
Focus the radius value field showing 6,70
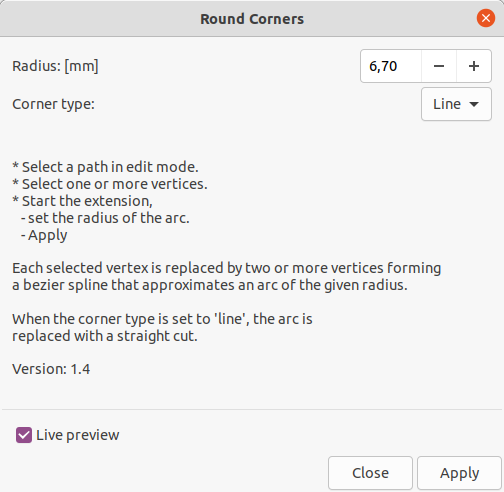tap(391, 66)
